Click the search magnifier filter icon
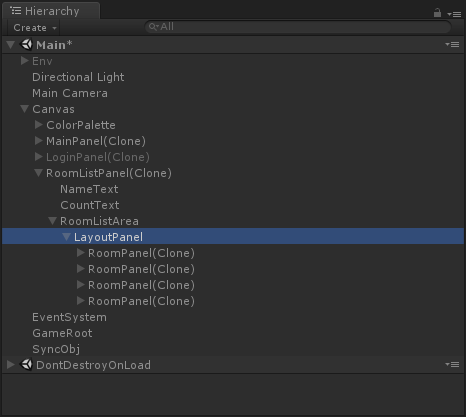The width and height of the screenshot is (466, 417). pos(154,27)
